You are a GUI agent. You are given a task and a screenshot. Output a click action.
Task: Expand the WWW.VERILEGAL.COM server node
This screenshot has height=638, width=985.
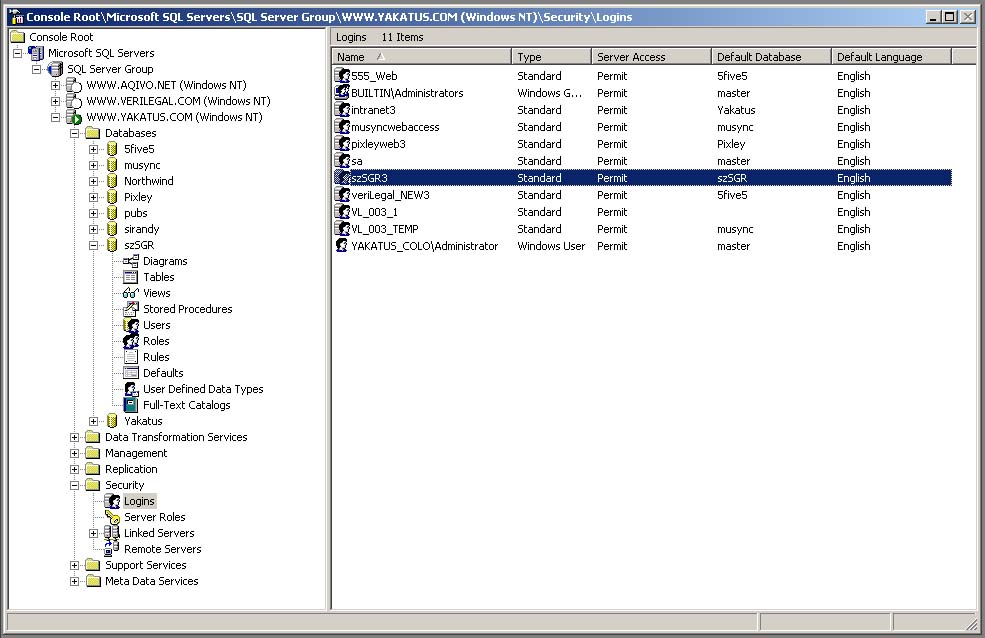55,101
